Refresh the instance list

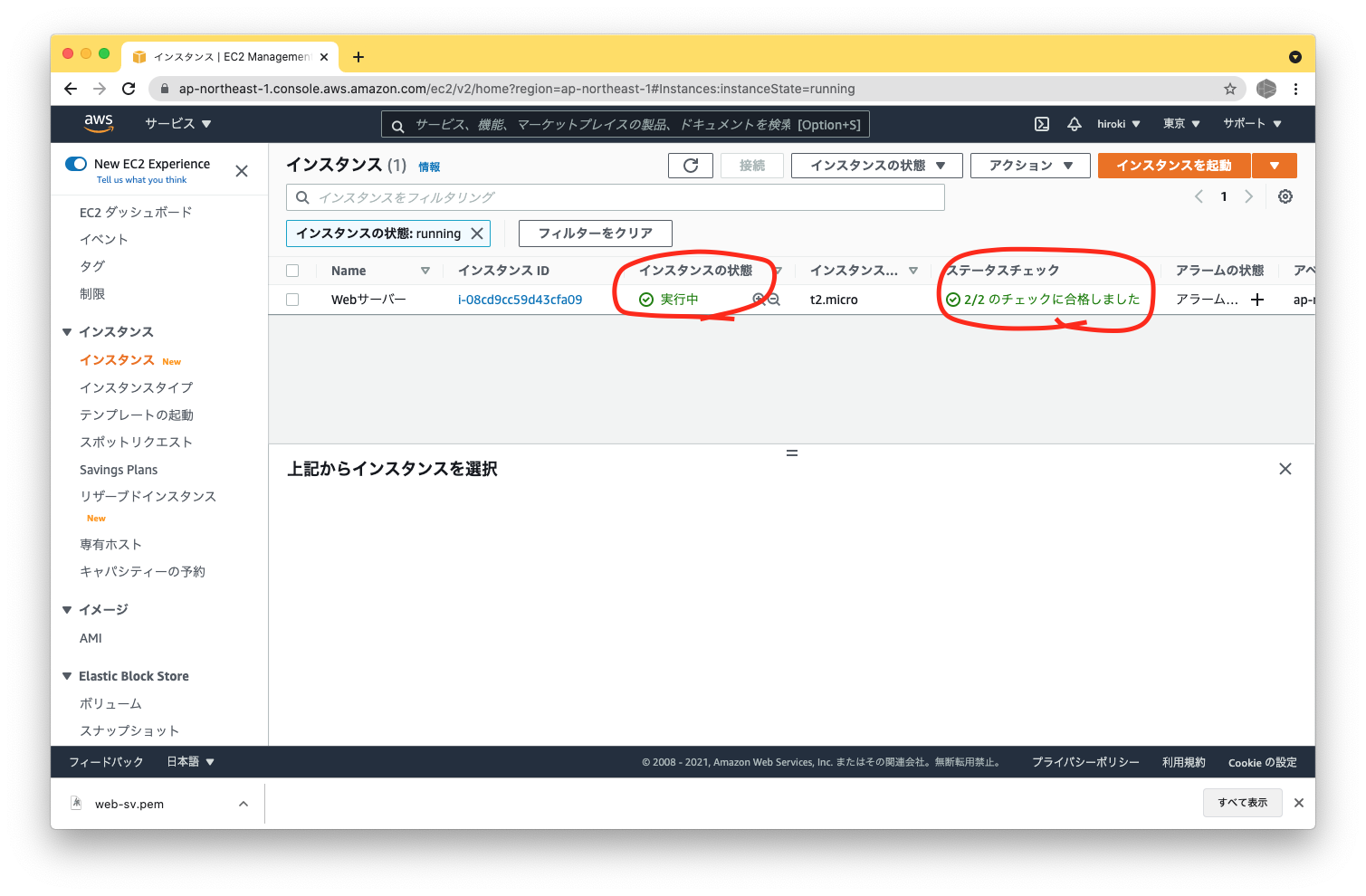(691, 166)
